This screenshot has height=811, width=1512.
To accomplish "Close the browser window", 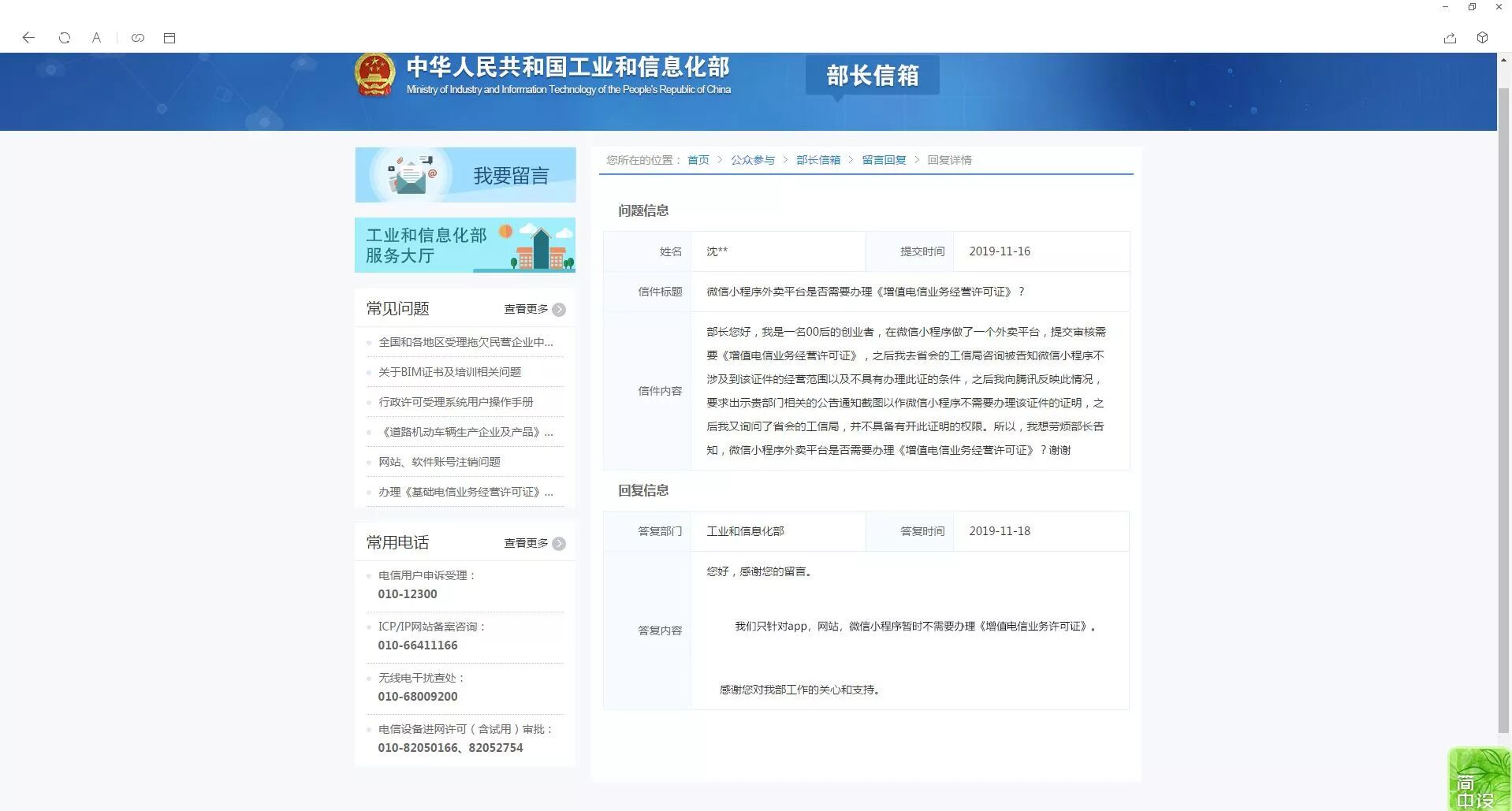I will pyautogui.click(x=1499, y=7).
